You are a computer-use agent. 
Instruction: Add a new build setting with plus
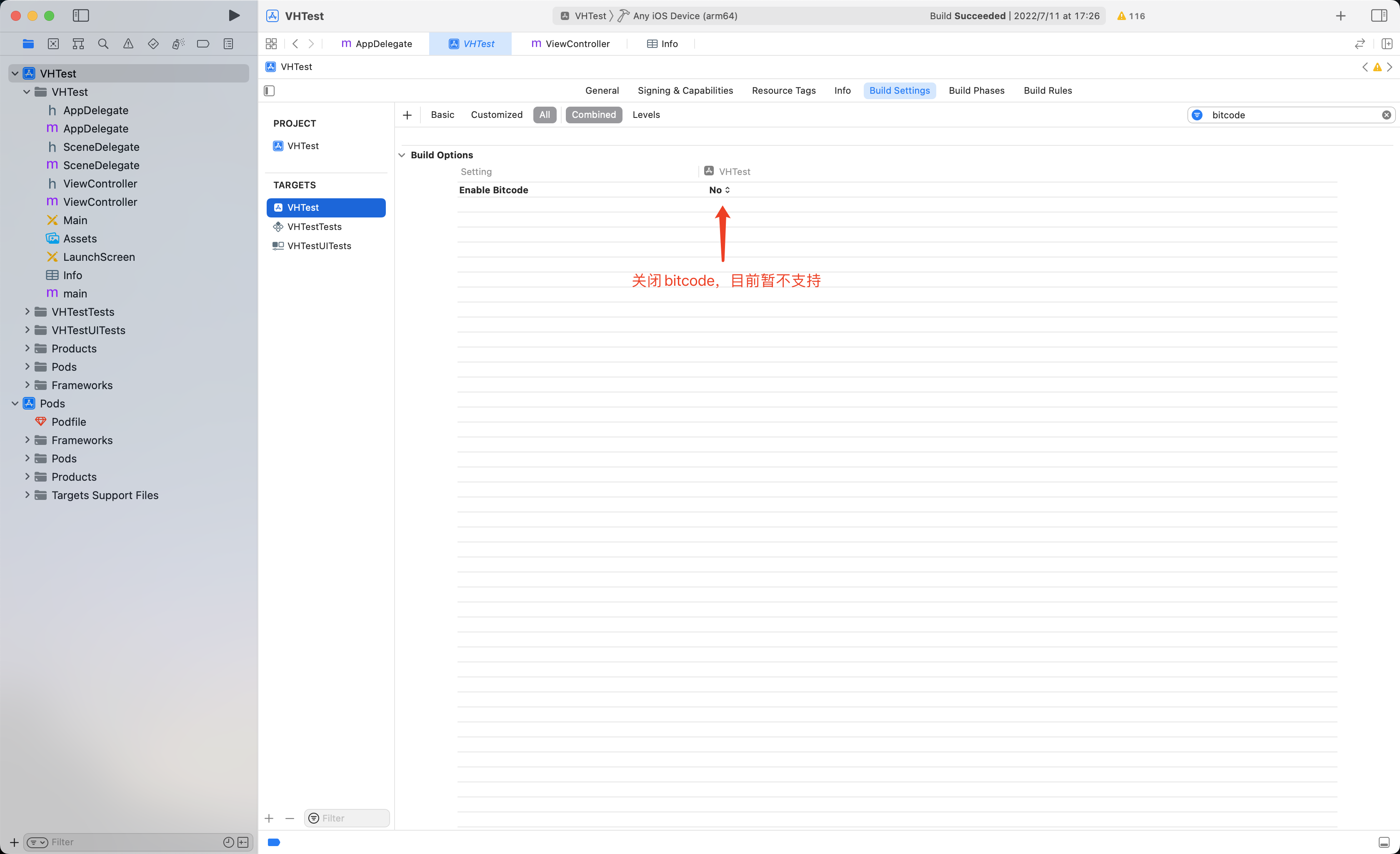(407, 115)
